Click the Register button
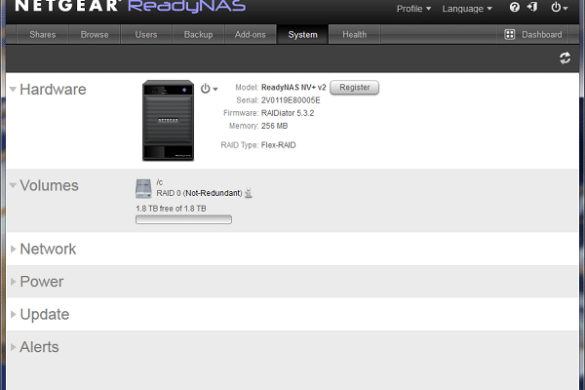This screenshot has width=585, height=390. [x=354, y=88]
